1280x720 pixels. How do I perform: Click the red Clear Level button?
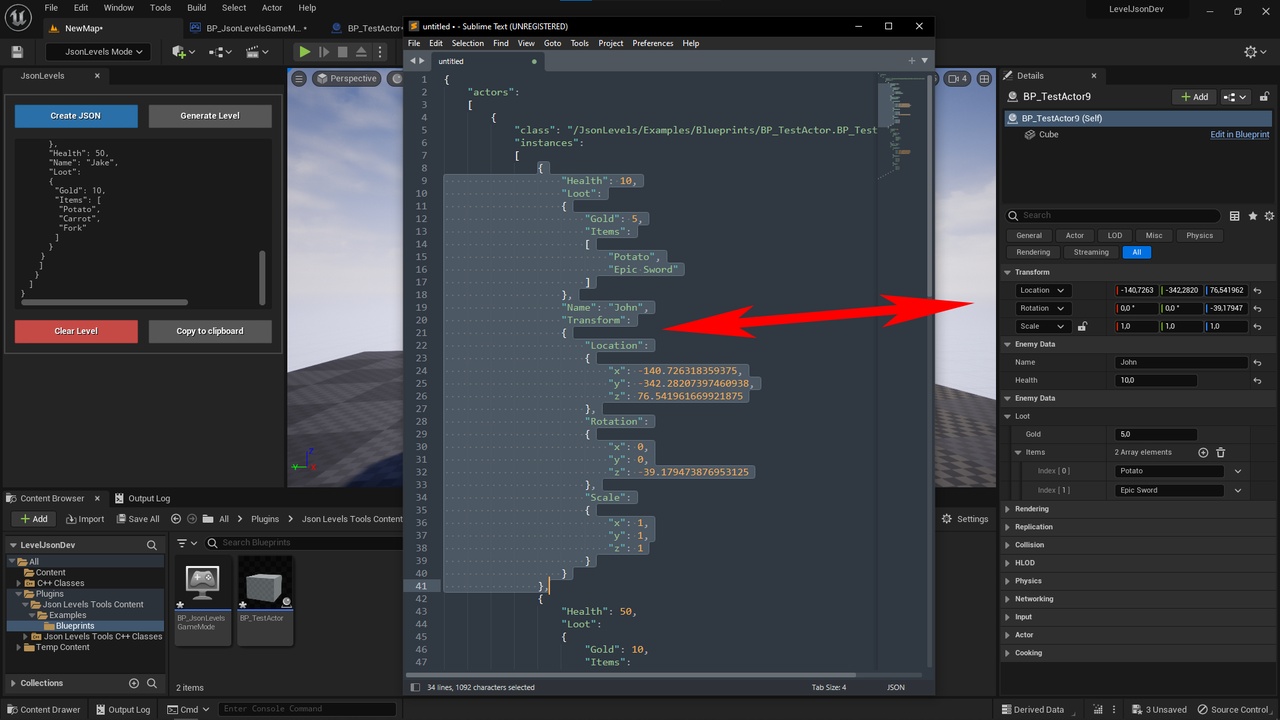click(76, 331)
